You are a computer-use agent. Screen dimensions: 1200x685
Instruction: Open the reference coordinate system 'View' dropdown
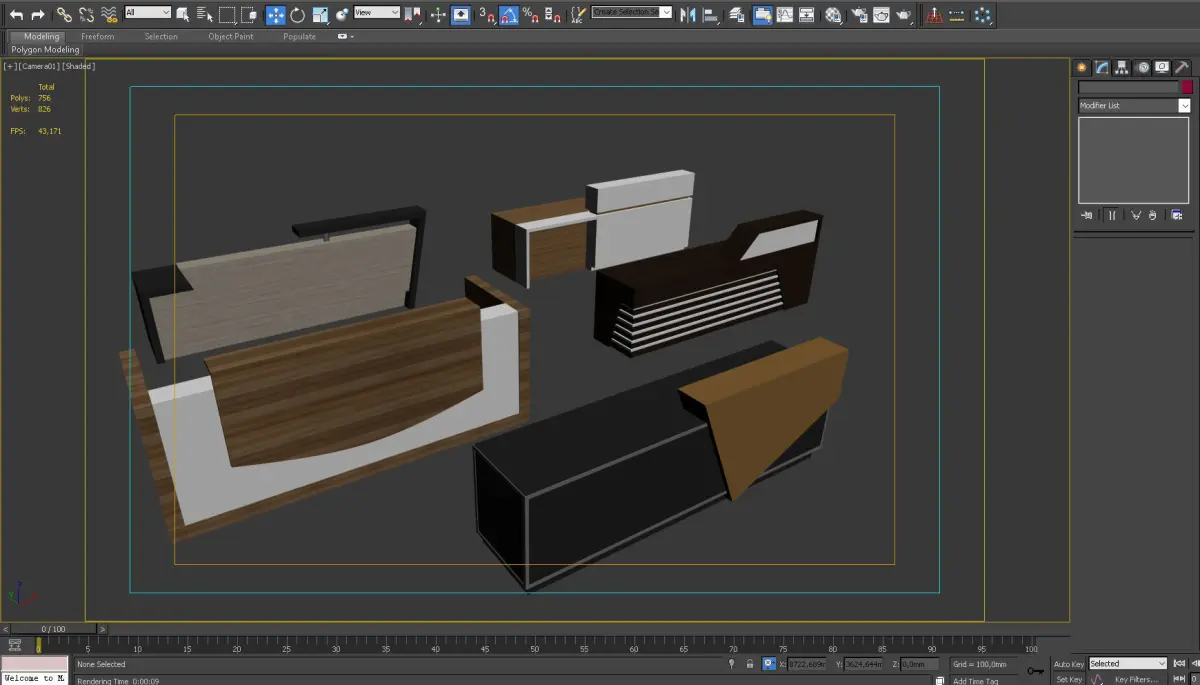(x=377, y=13)
